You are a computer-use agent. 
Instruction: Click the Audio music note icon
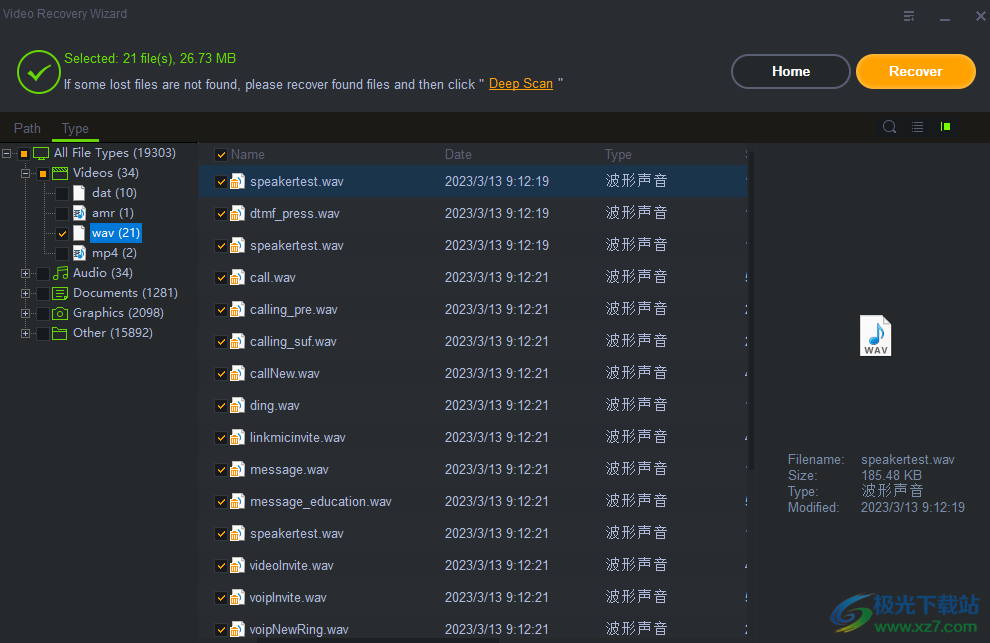[60, 273]
